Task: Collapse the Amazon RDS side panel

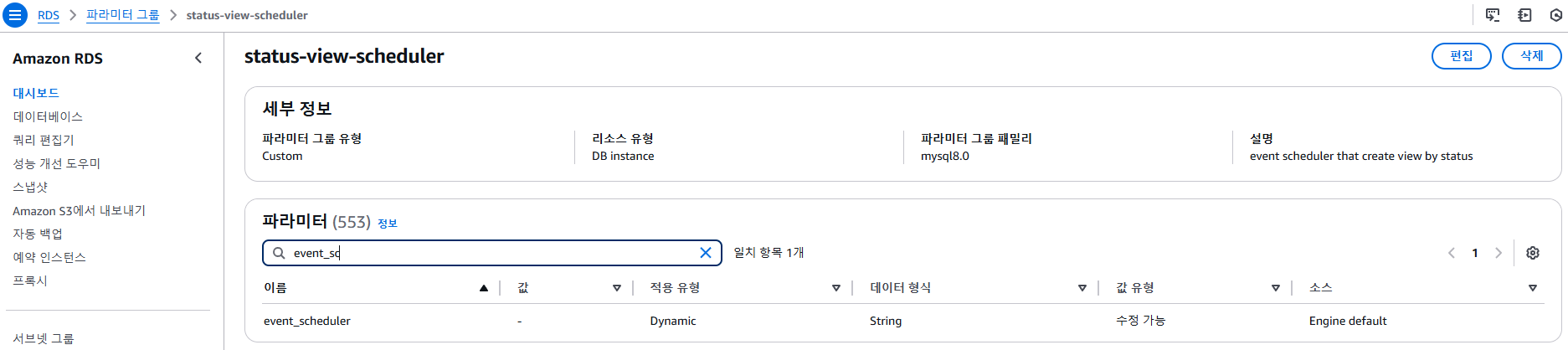Action: click(x=198, y=58)
